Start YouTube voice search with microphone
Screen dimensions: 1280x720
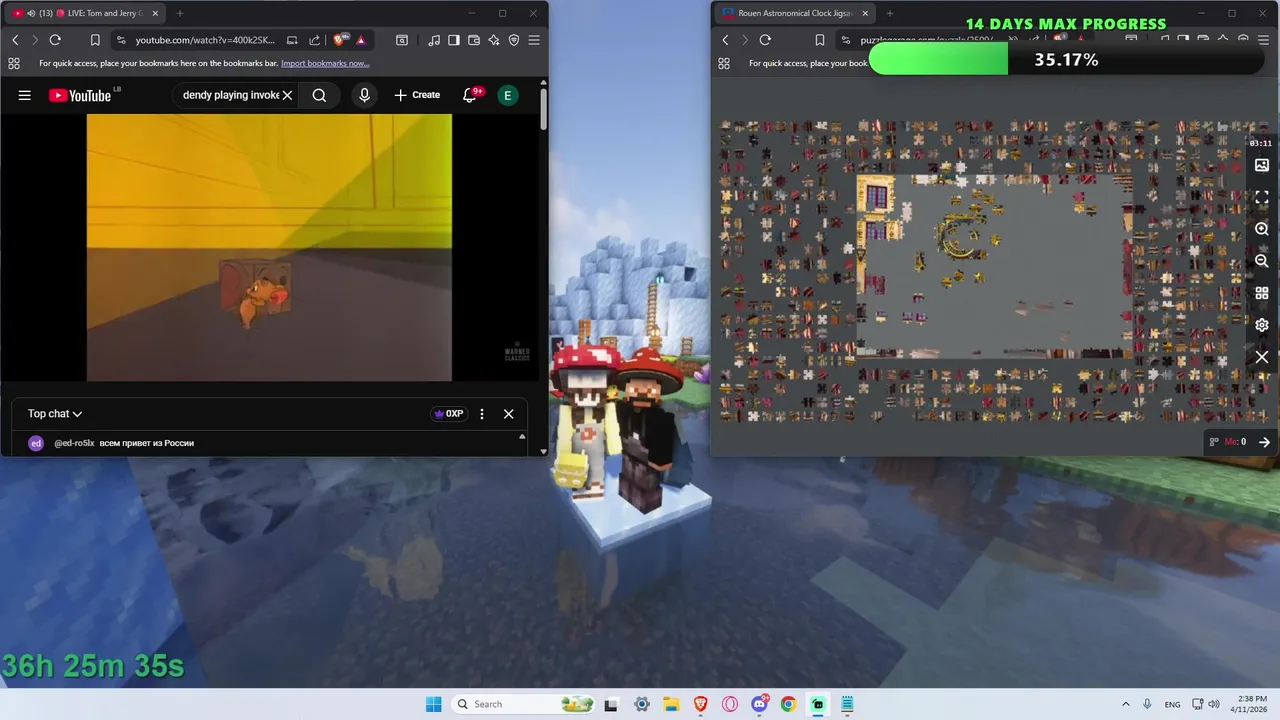[364, 95]
